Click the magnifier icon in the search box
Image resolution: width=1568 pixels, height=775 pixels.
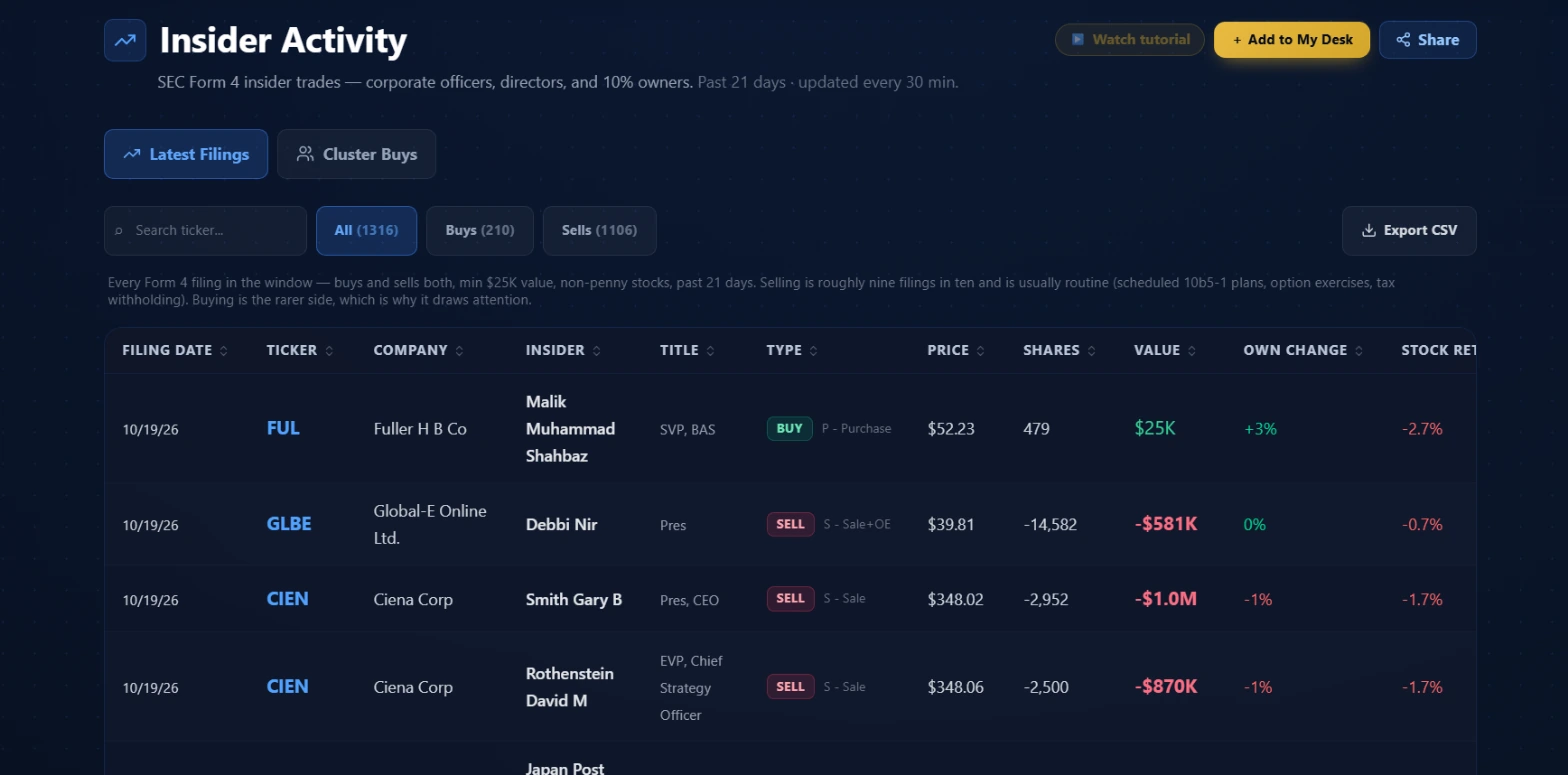pos(119,231)
